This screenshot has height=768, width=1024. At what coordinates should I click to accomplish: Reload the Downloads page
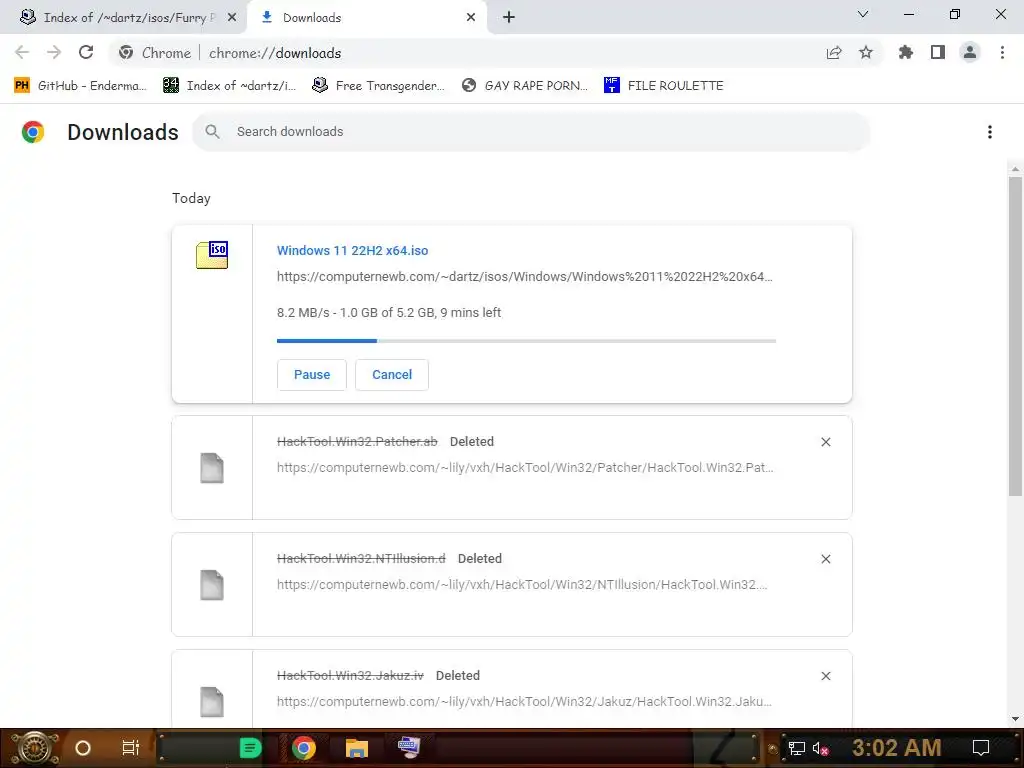86,53
